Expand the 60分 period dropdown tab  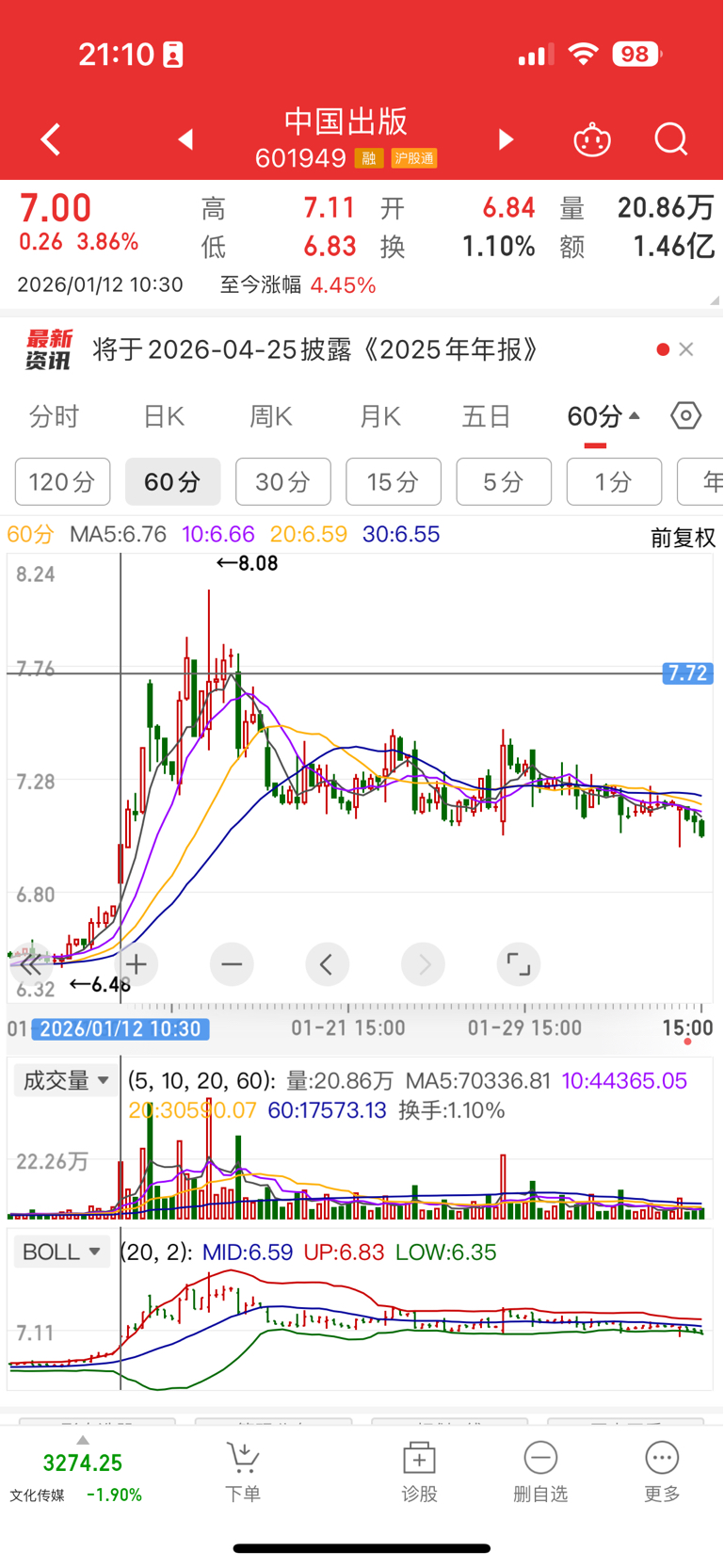[603, 416]
